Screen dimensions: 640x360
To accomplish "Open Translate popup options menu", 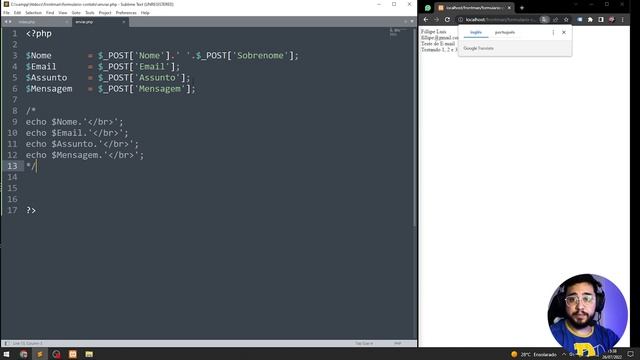I will coord(553,32).
